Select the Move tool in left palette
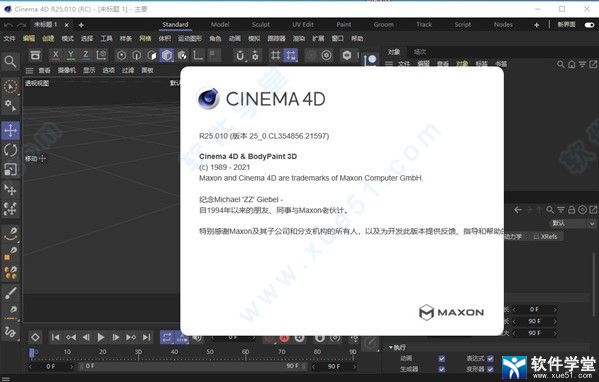The width and height of the screenshot is (599, 382). (10, 130)
